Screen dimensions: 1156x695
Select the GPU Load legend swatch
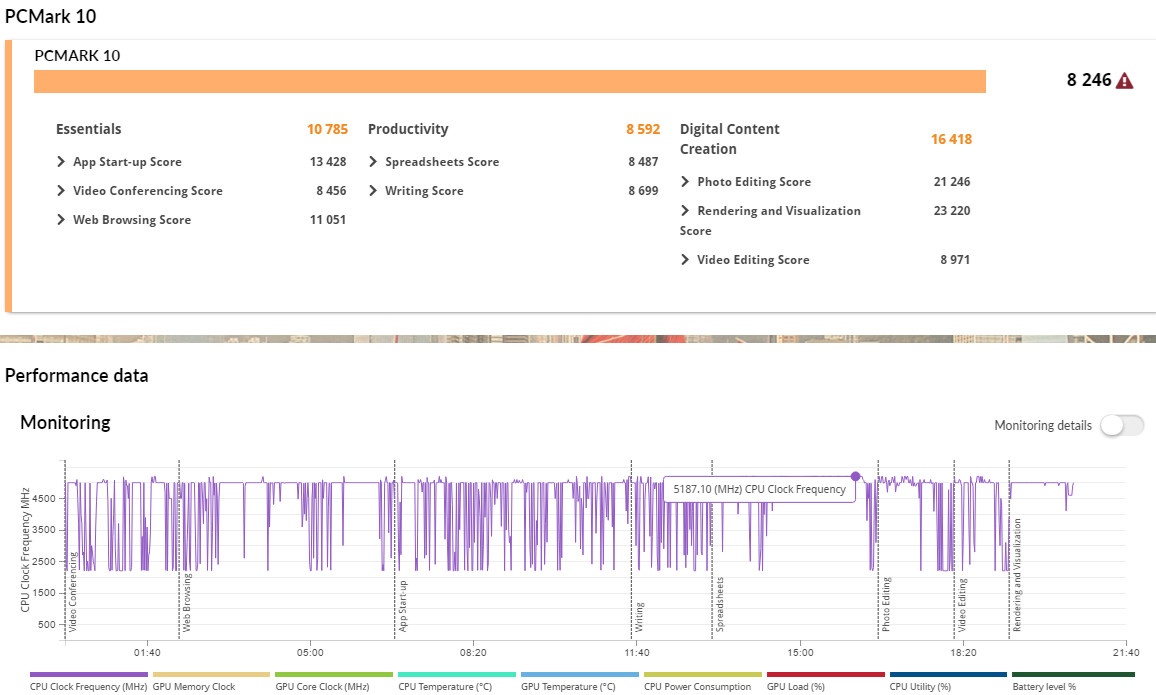(x=825, y=675)
